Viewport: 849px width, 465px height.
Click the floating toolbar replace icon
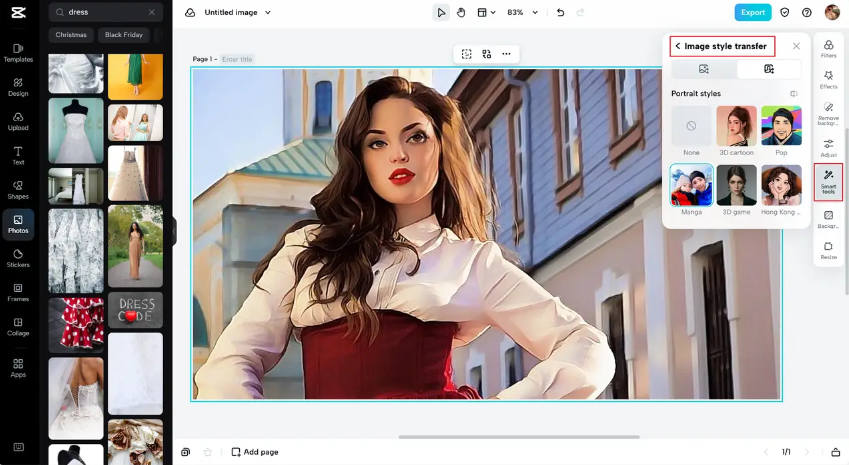[x=486, y=54]
